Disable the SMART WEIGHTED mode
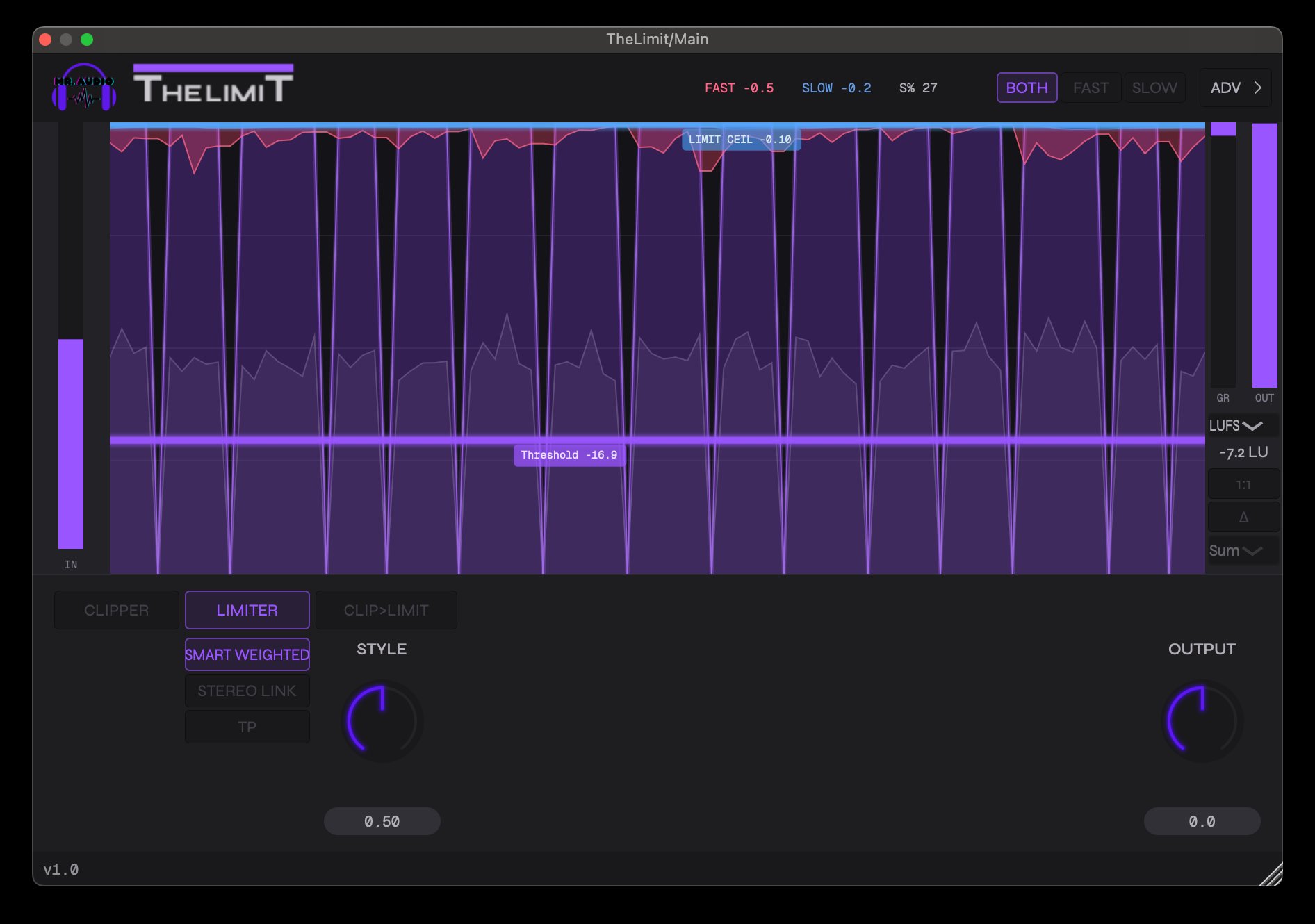 pyautogui.click(x=247, y=654)
